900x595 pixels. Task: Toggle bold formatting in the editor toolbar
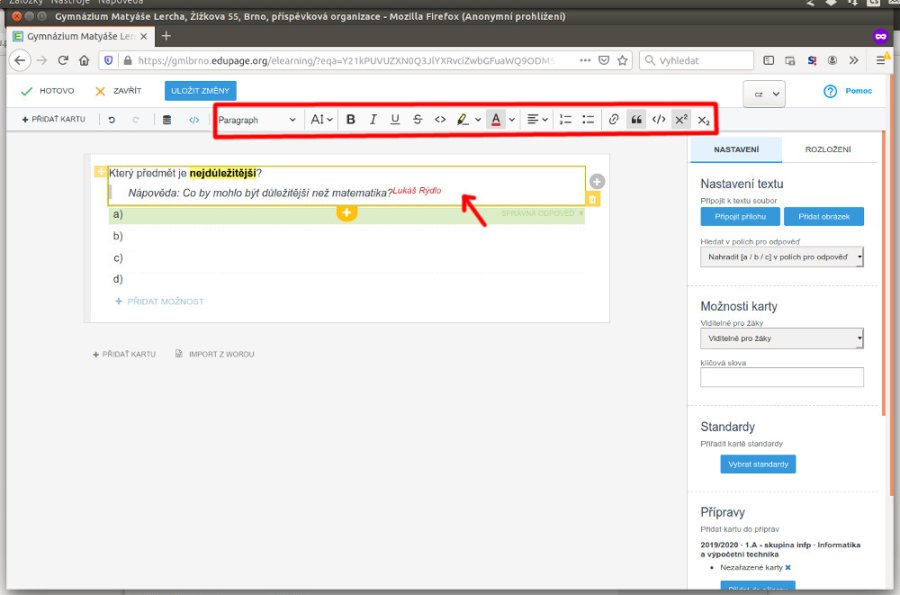(x=351, y=119)
